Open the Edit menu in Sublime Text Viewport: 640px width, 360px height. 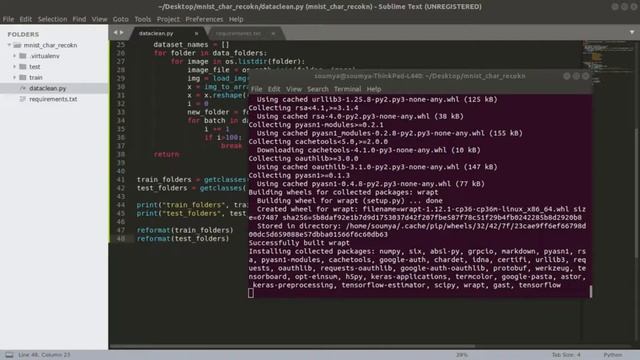25,19
